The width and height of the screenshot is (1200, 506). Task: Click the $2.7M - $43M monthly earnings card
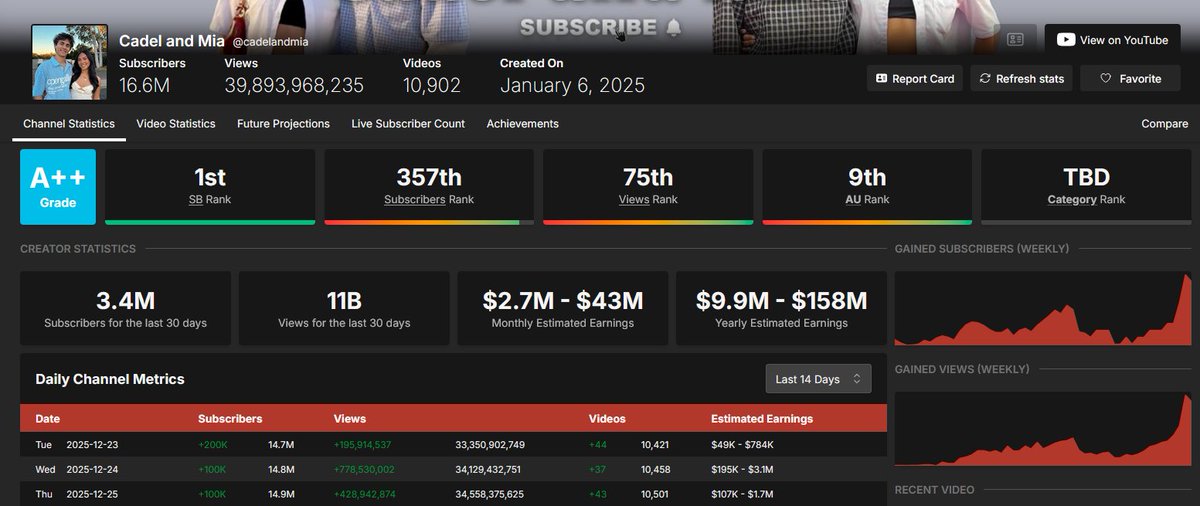(x=563, y=308)
